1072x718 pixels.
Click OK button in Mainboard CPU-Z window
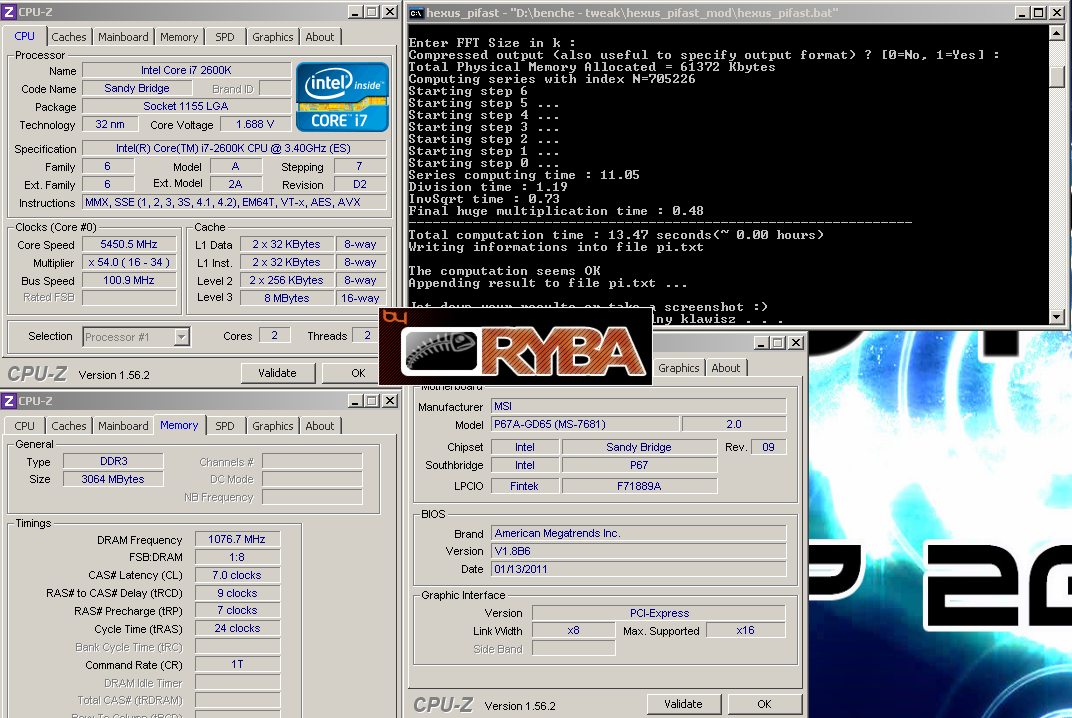[764, 704]
